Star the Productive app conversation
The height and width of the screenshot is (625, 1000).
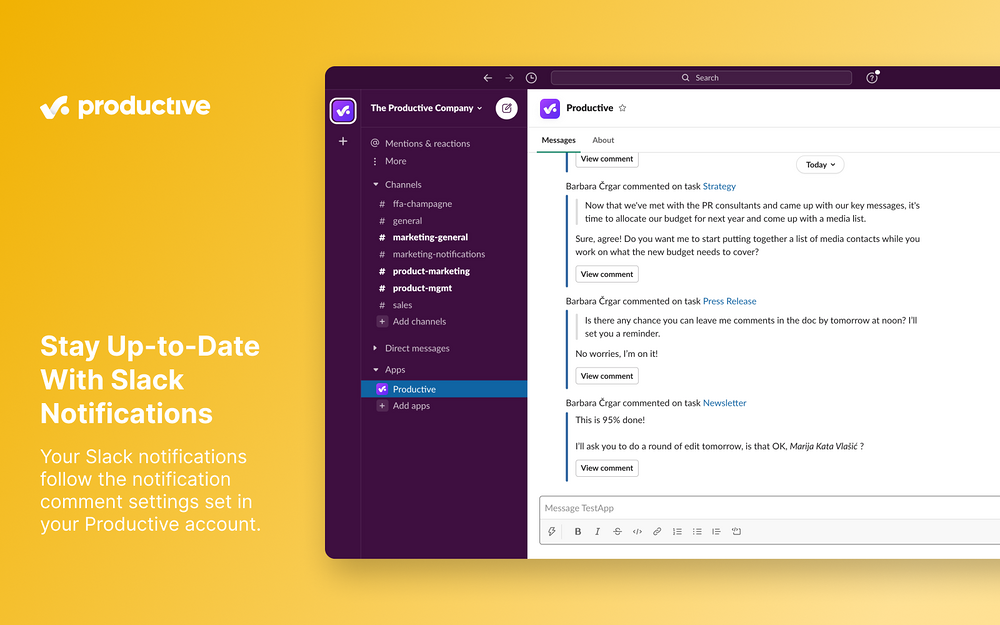[622, 108]
